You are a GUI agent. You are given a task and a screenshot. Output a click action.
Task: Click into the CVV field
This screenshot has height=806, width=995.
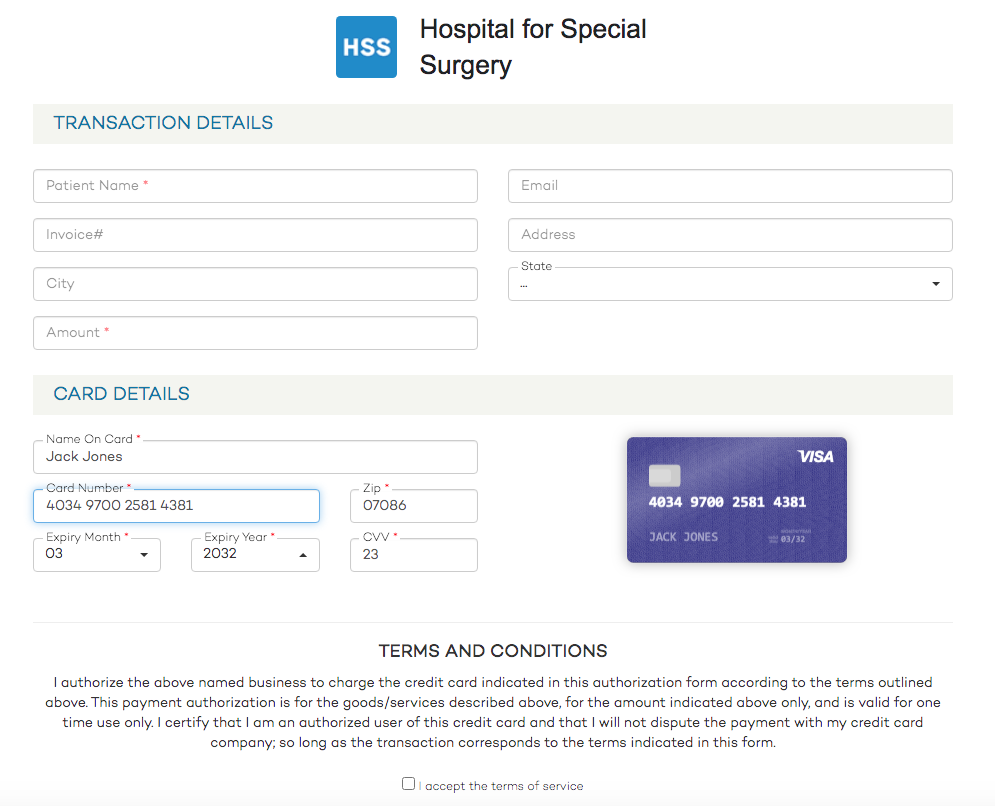coord(414,555)
